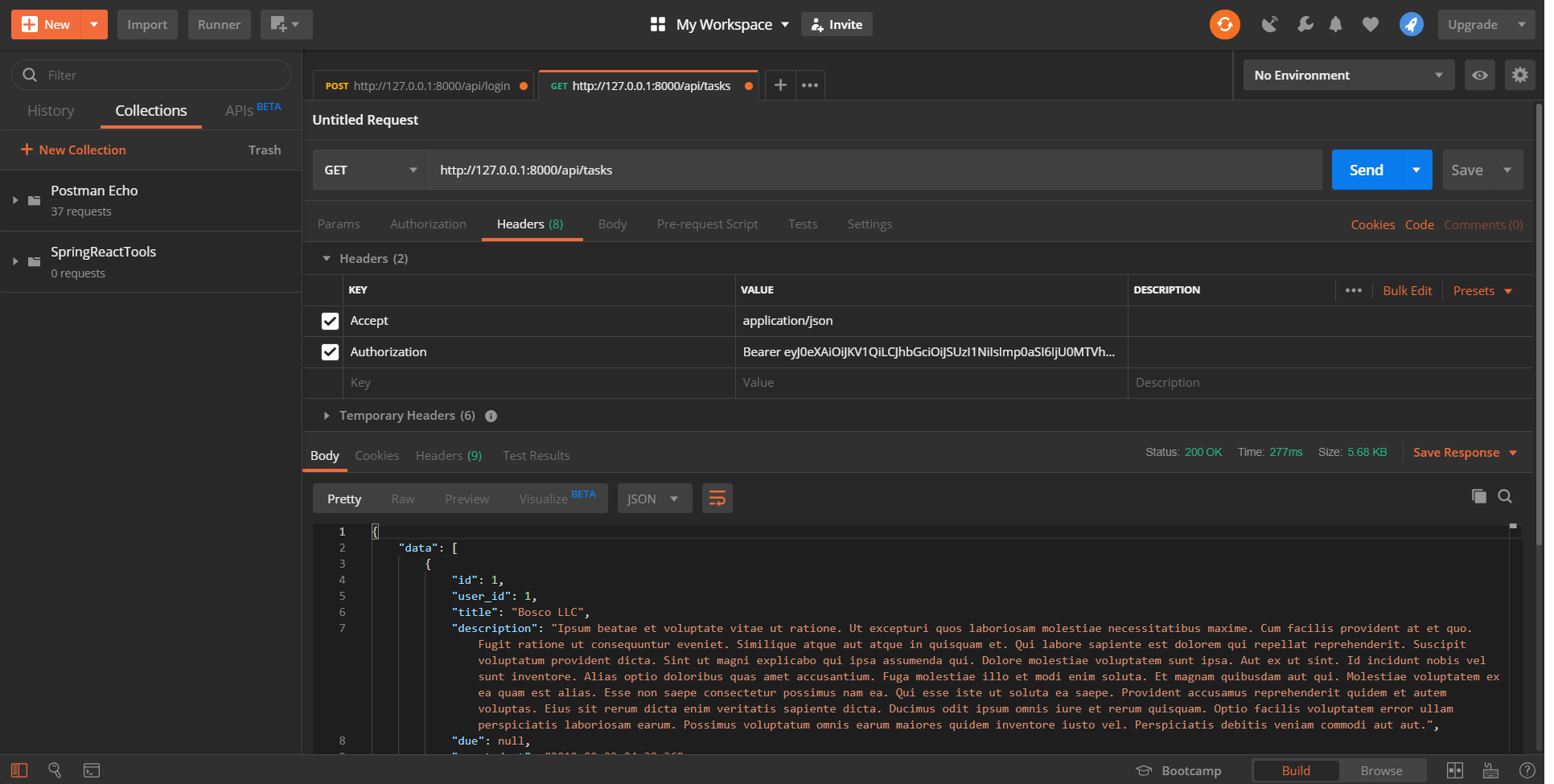This screenshot has width=1554, height=784.
Task: Click the workspace grid icon
Action: [x=657, y=24]
